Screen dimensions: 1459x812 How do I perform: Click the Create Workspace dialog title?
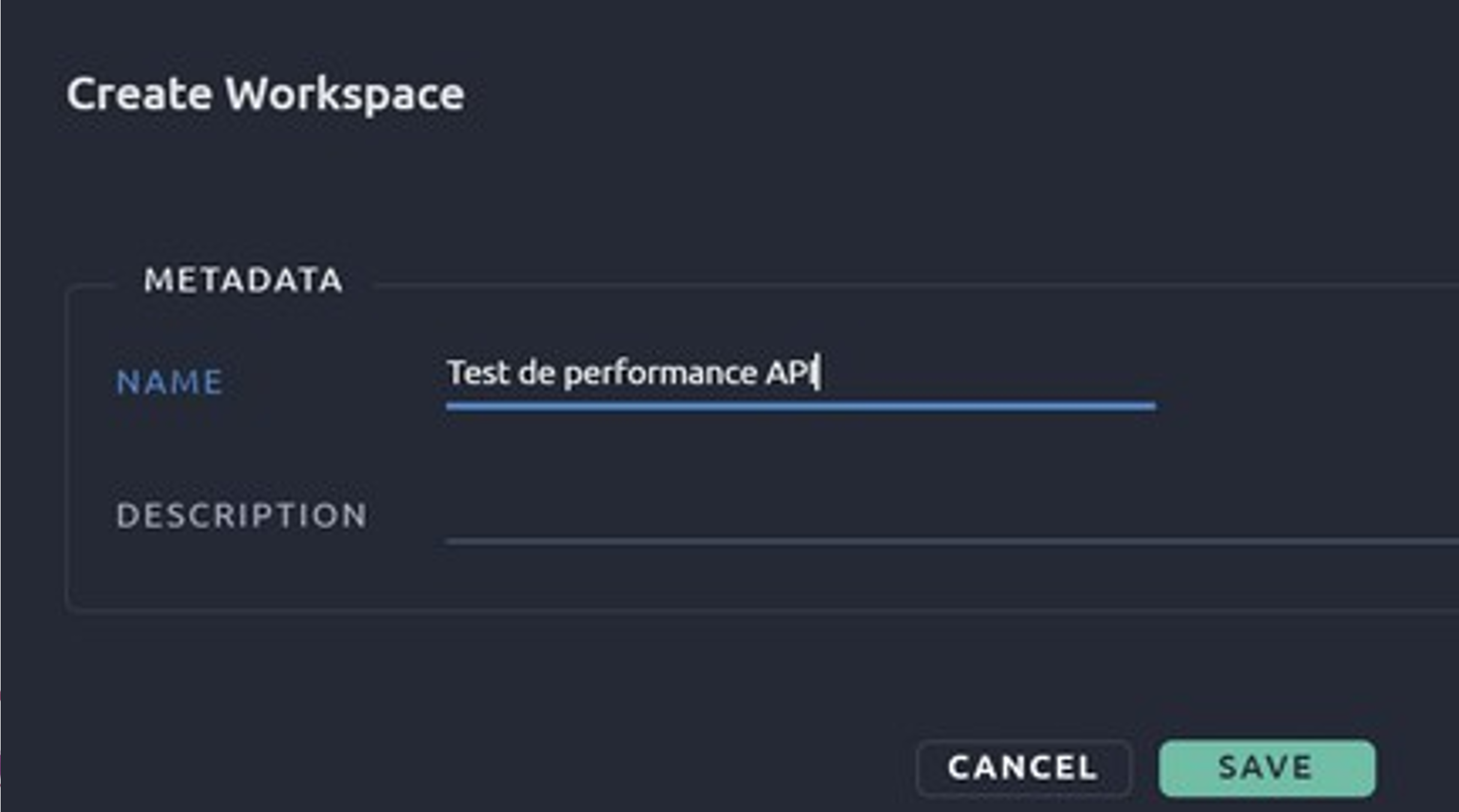pos(265,94)
